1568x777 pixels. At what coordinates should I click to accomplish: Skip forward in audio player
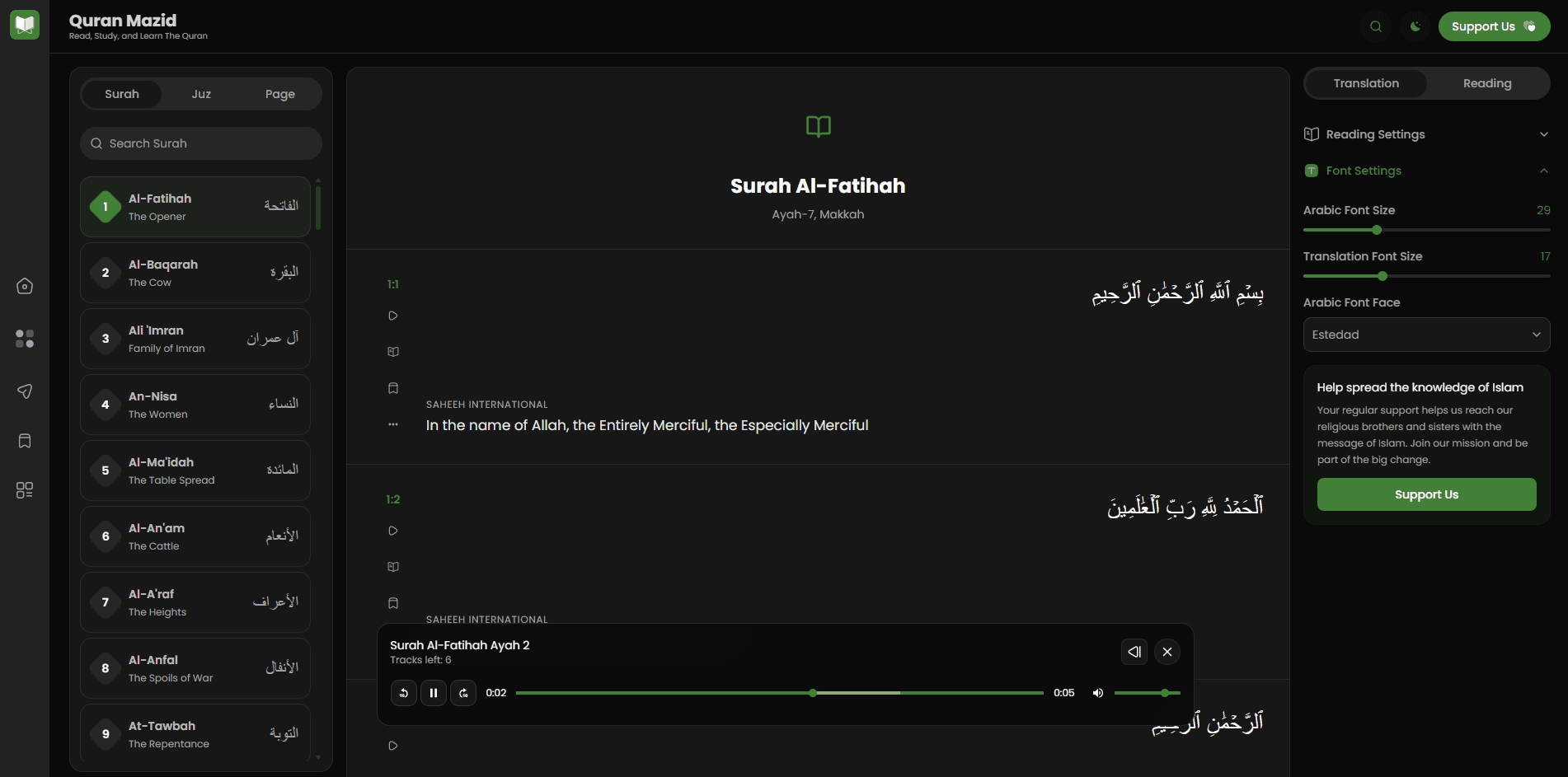click(463, 693)
